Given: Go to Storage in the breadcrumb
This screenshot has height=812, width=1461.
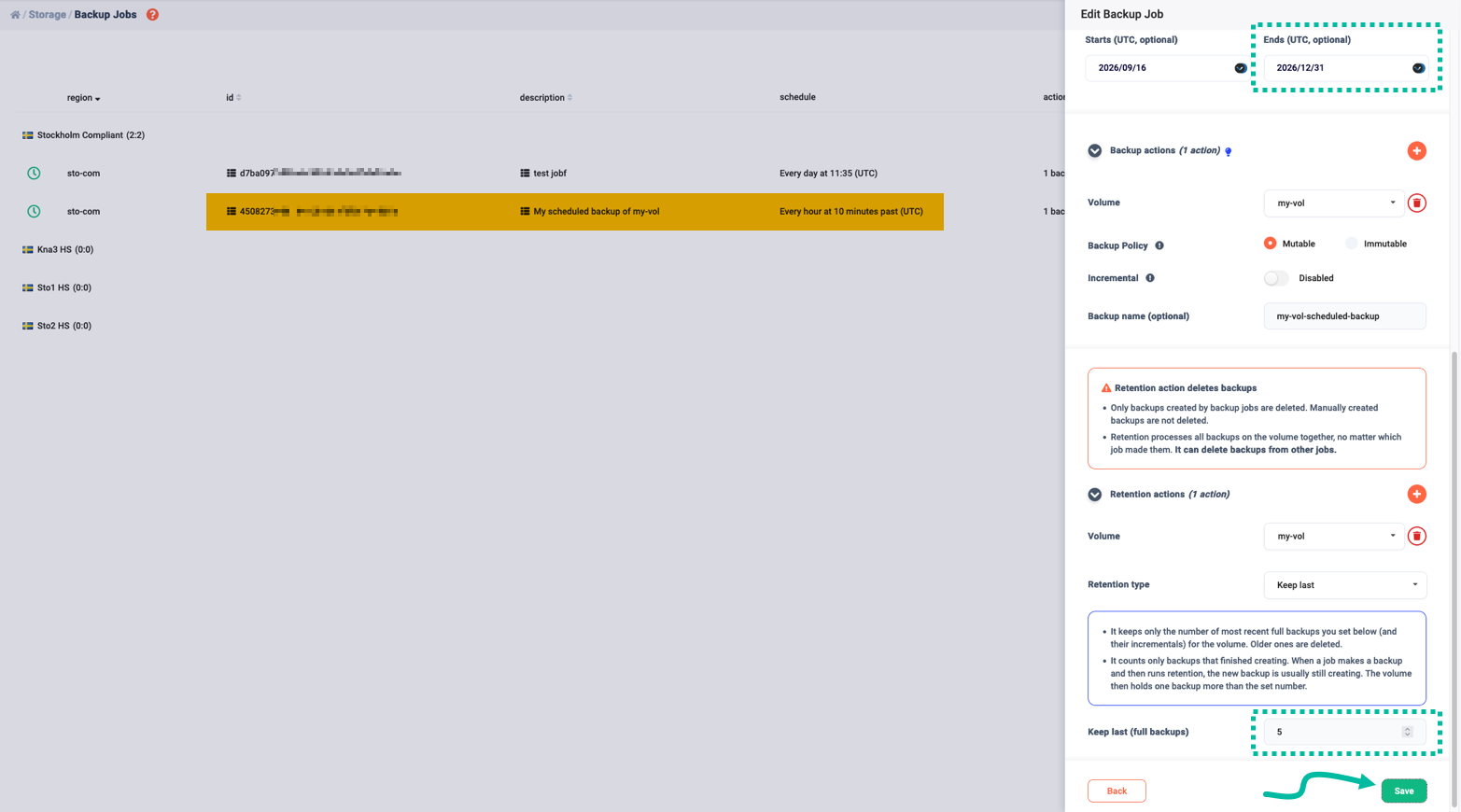Looking at the screenshot, I should (48, 15).
